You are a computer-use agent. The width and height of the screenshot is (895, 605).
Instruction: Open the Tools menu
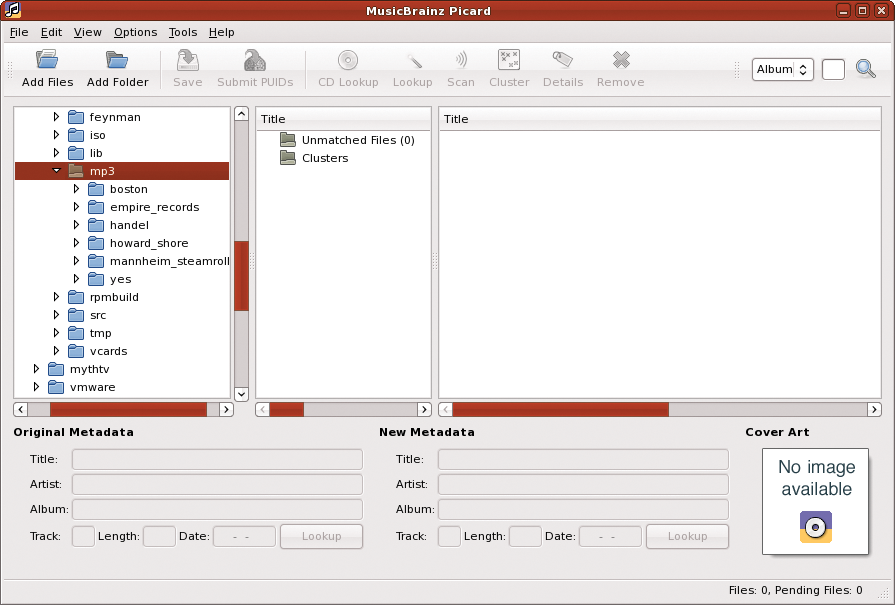tap(183, 33)
